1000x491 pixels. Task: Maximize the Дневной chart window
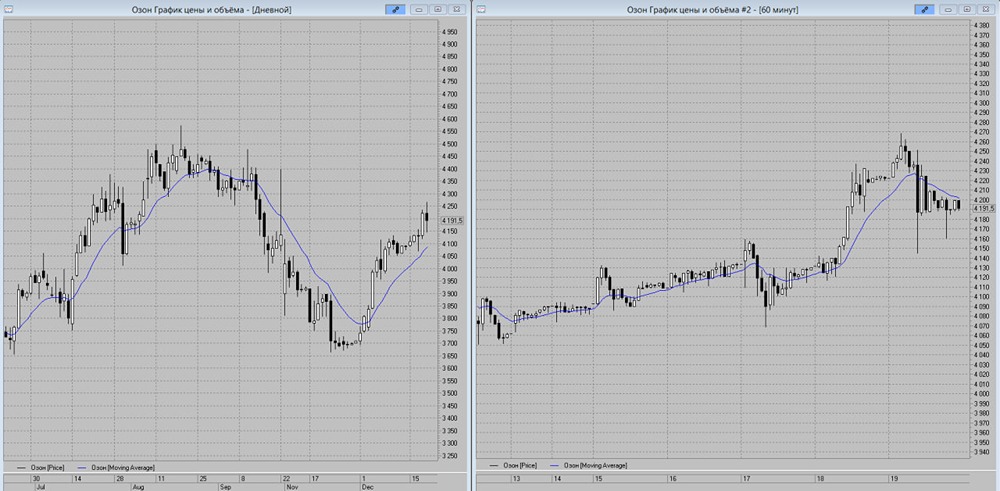click(x=438, y=10)
